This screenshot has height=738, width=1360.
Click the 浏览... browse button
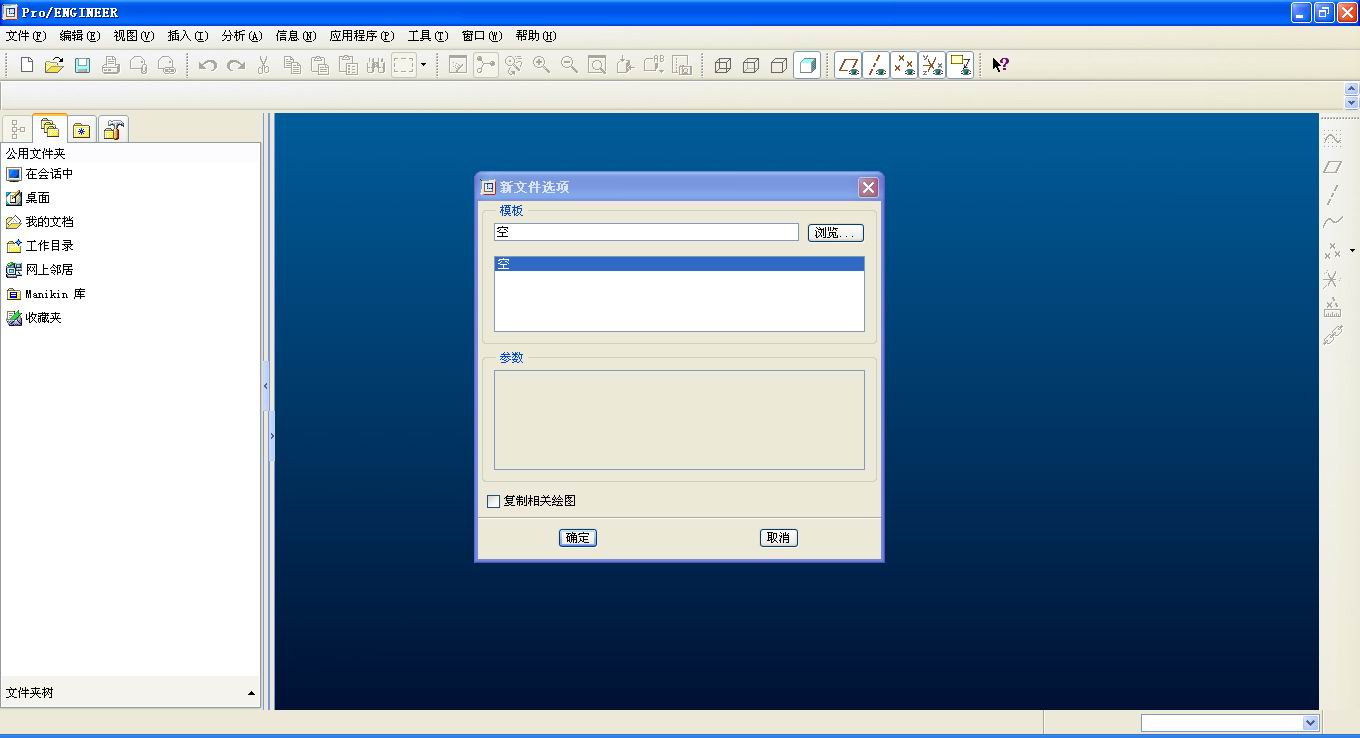(836, 233)
